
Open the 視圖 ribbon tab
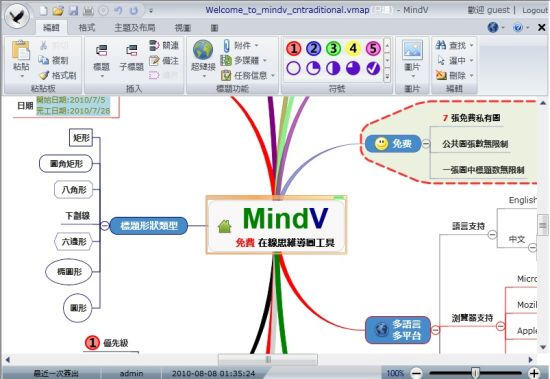(x=182, y=27)
